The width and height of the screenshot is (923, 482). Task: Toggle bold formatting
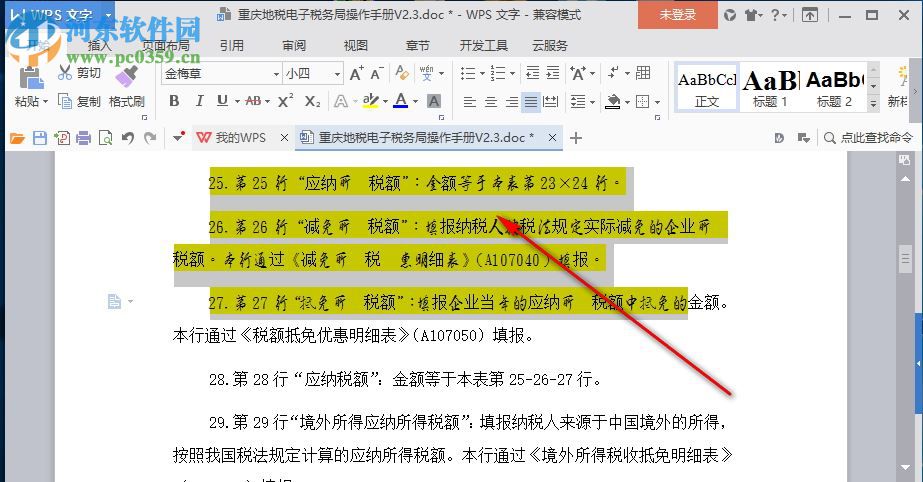pos(174,101)
